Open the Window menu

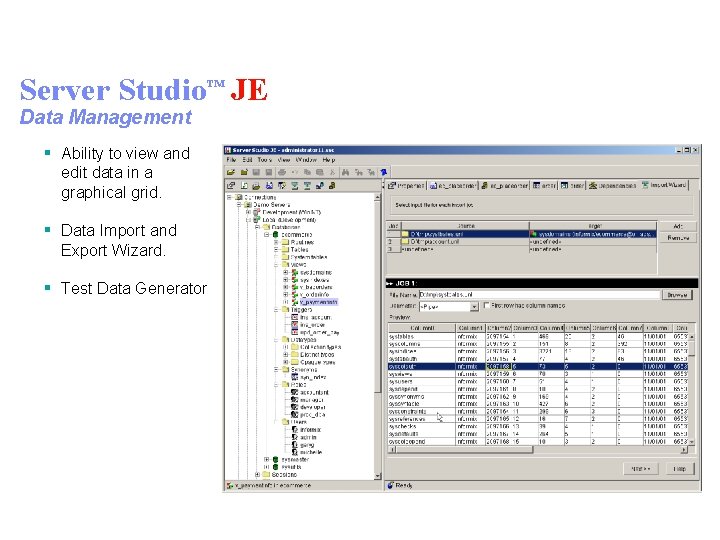pyautogui.click(x=306, y=160)
